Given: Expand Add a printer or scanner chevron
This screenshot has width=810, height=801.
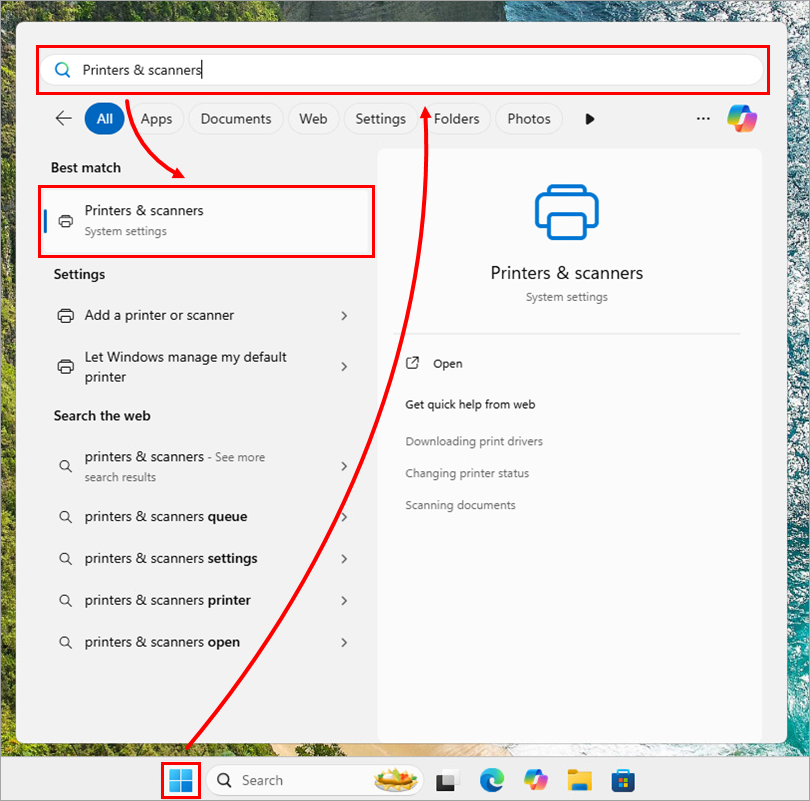Looking at the screenshot, I should pyautogui.click(x=344, y=316).
